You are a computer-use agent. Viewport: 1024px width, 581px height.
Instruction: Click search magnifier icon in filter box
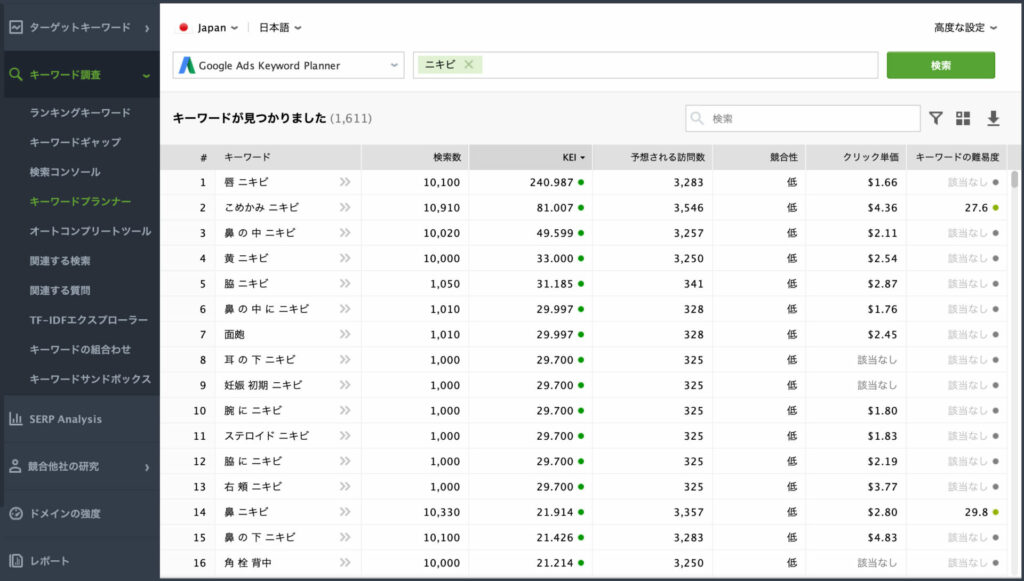(697, 118)
